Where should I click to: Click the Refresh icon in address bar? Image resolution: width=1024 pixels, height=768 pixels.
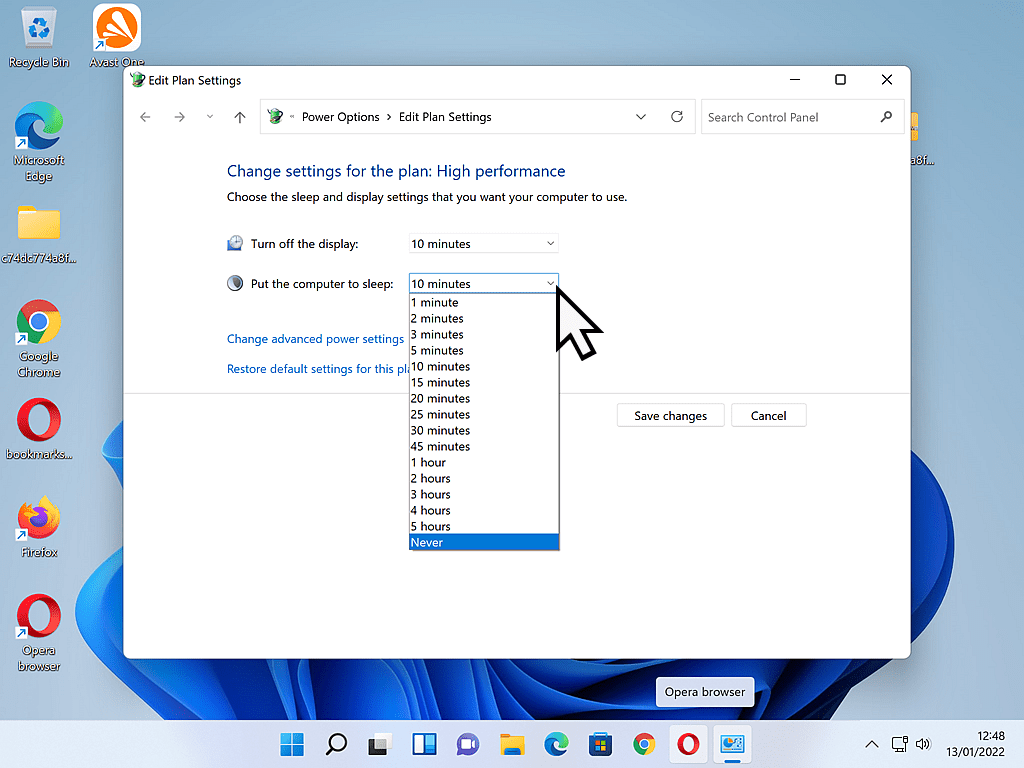(x=677, y=117)
